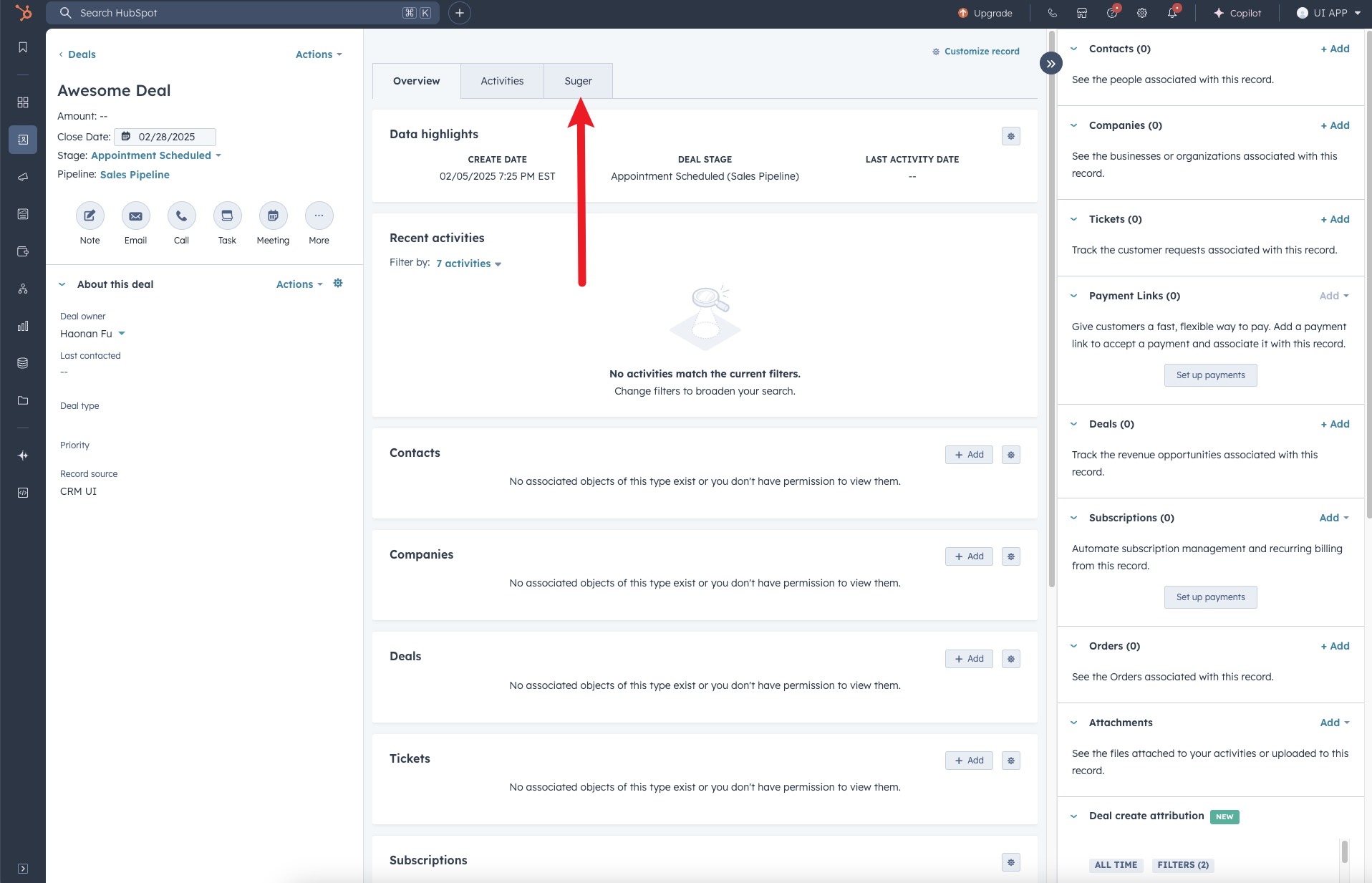Collapse the Payment Links section
The width and height of the screenshot is (1372, 883).
pos(1073,296)
